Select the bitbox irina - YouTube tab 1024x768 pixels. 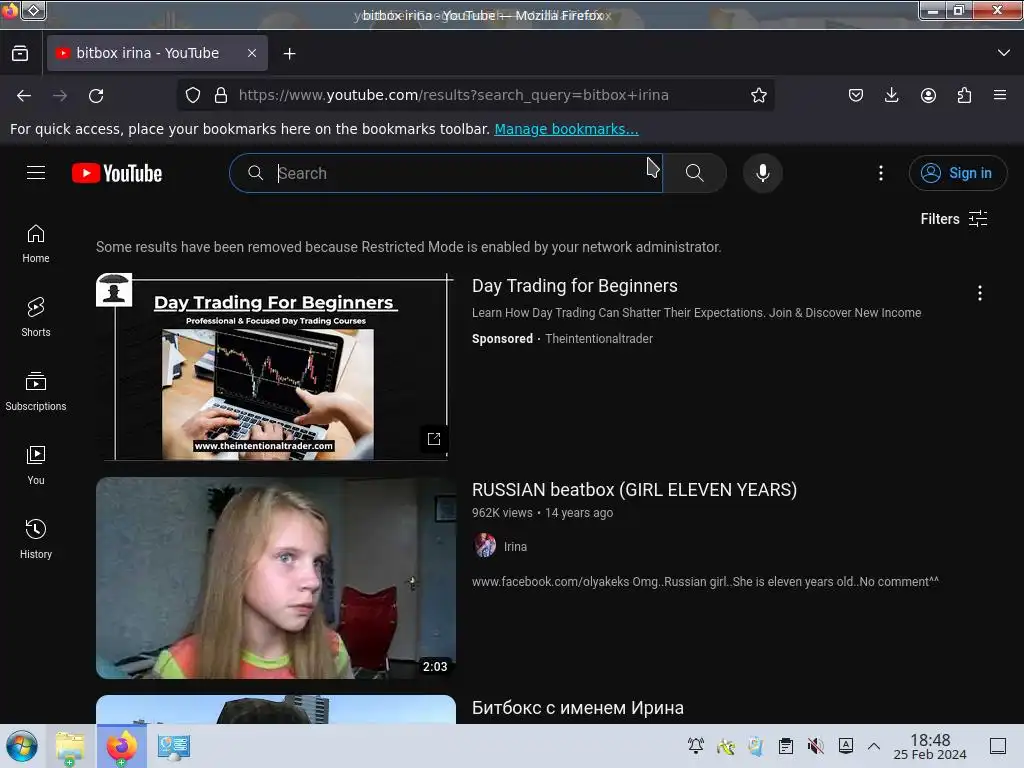pyautogui.click(x=157, y=53)
